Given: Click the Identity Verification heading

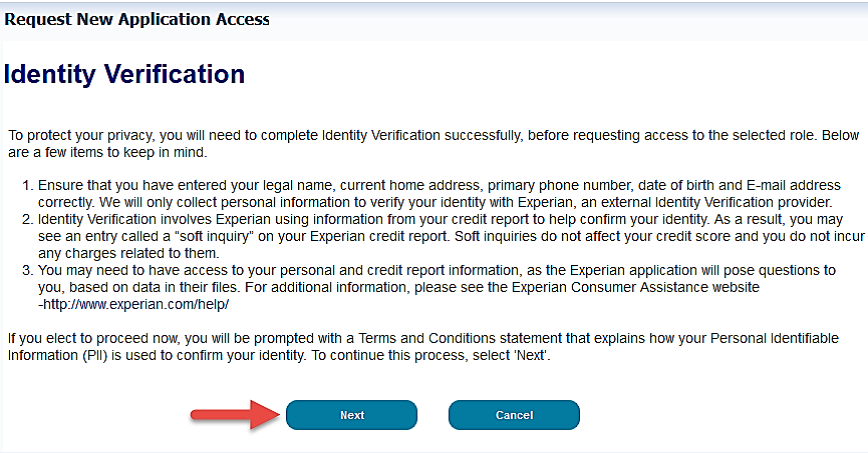Looking at the screenshot, I should (124, 74).
